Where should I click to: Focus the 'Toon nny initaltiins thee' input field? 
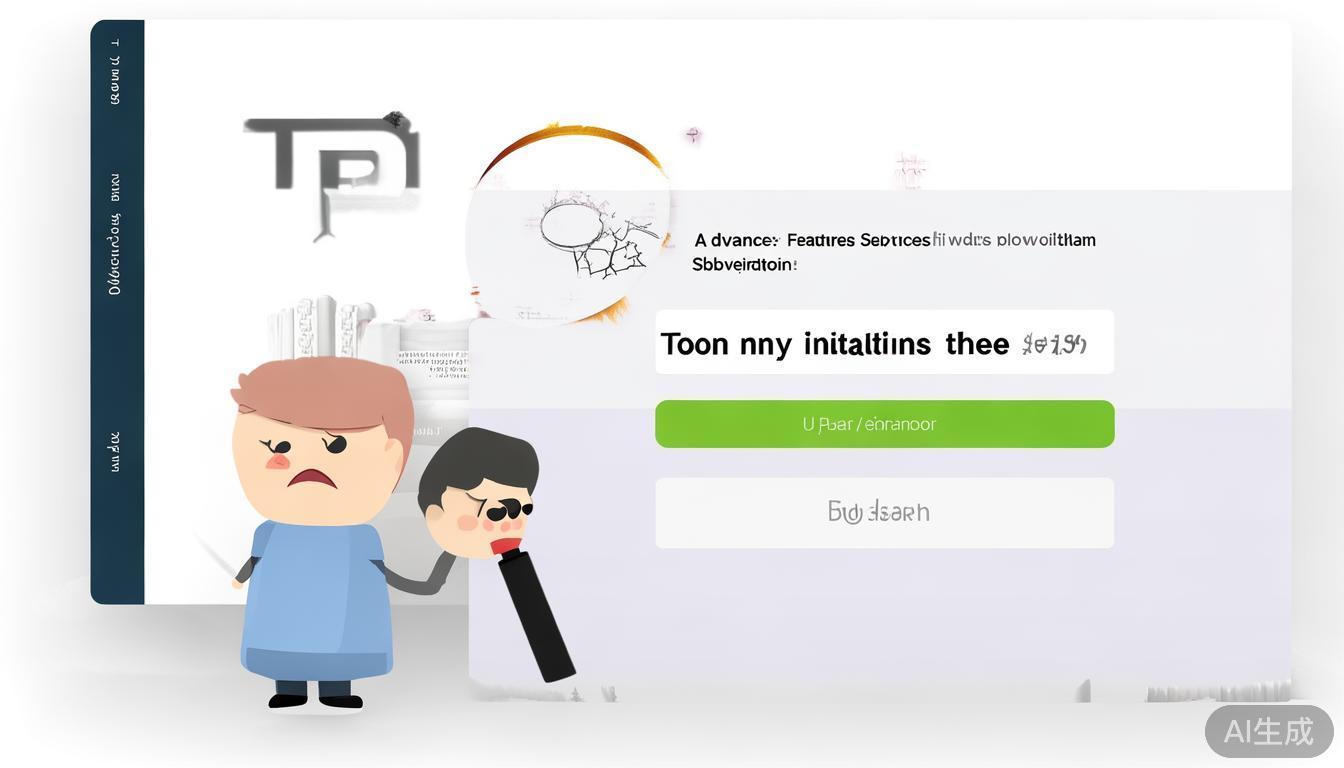tap(884, 342)
